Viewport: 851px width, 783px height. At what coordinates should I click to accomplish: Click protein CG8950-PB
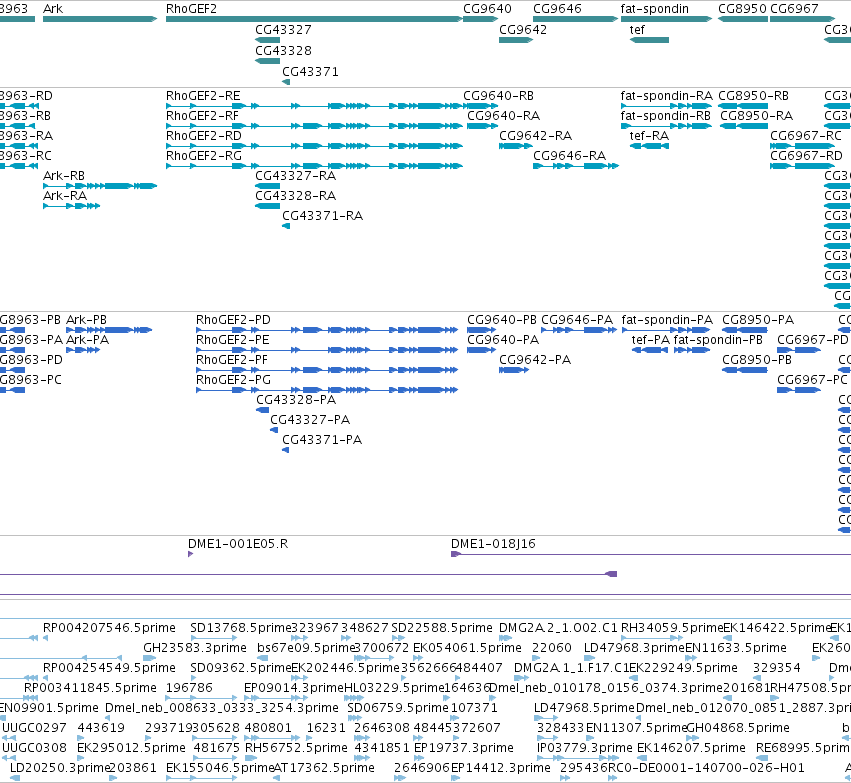coord(757,360)
